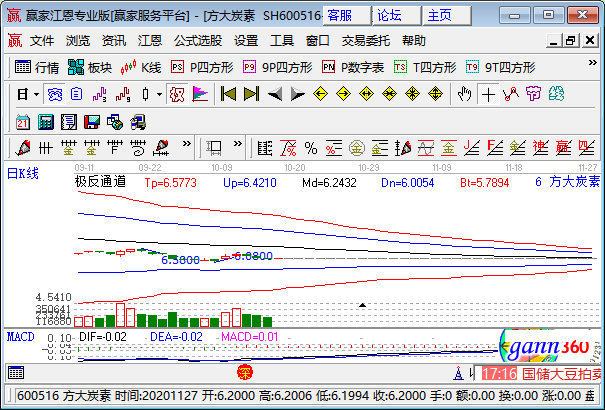Jump to the first bar
Viewport: 605px width, 410px height.
pos(228,94)
